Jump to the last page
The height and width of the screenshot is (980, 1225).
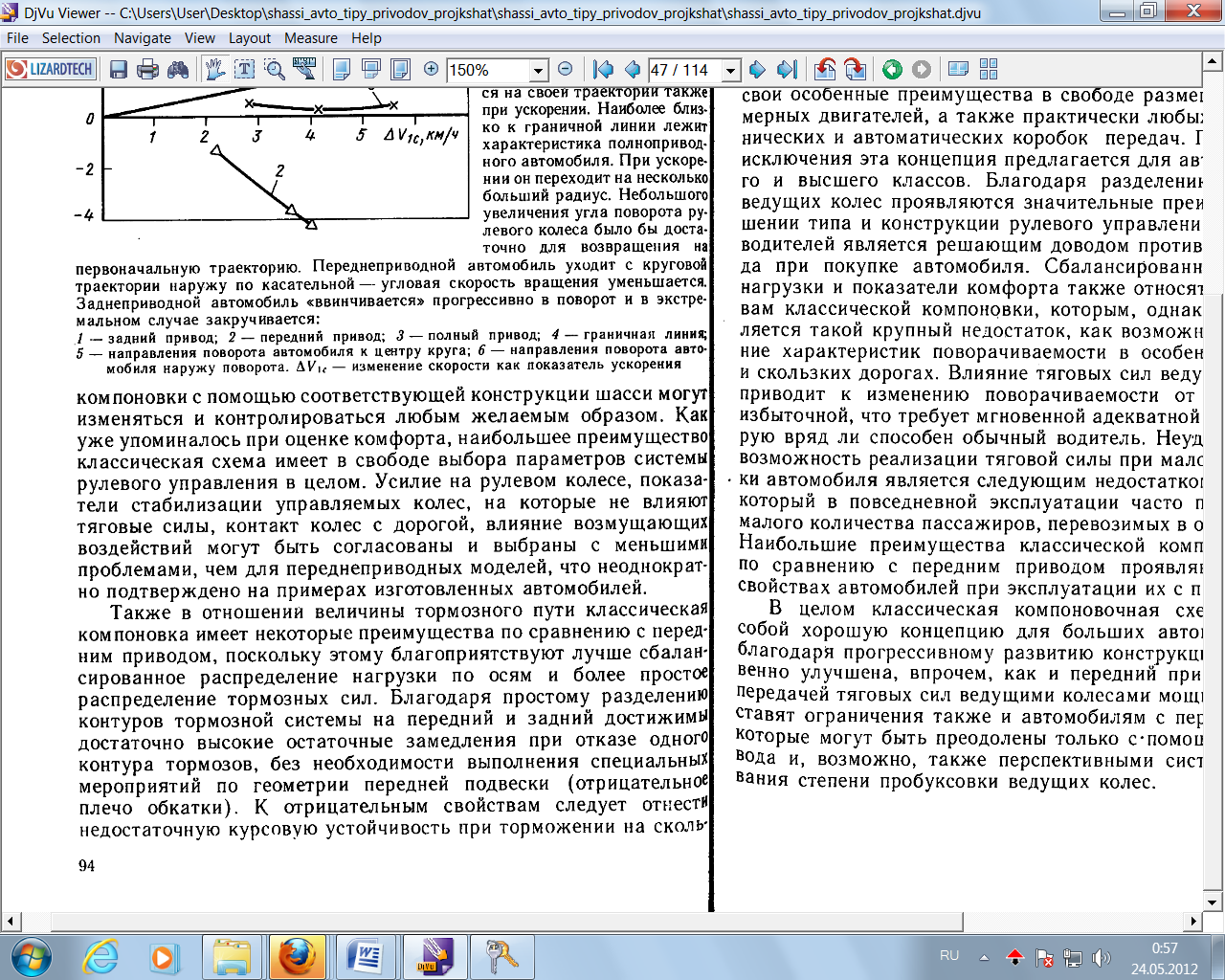[x=787, y=69]
